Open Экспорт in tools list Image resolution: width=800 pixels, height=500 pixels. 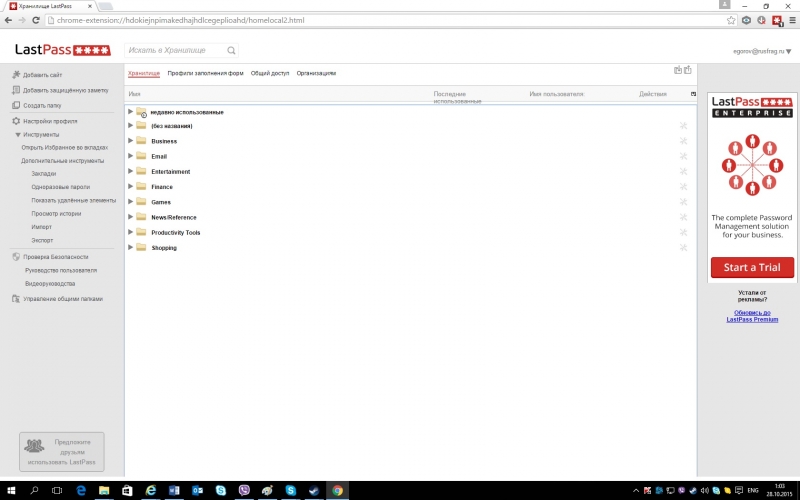(x=42, y=240)
